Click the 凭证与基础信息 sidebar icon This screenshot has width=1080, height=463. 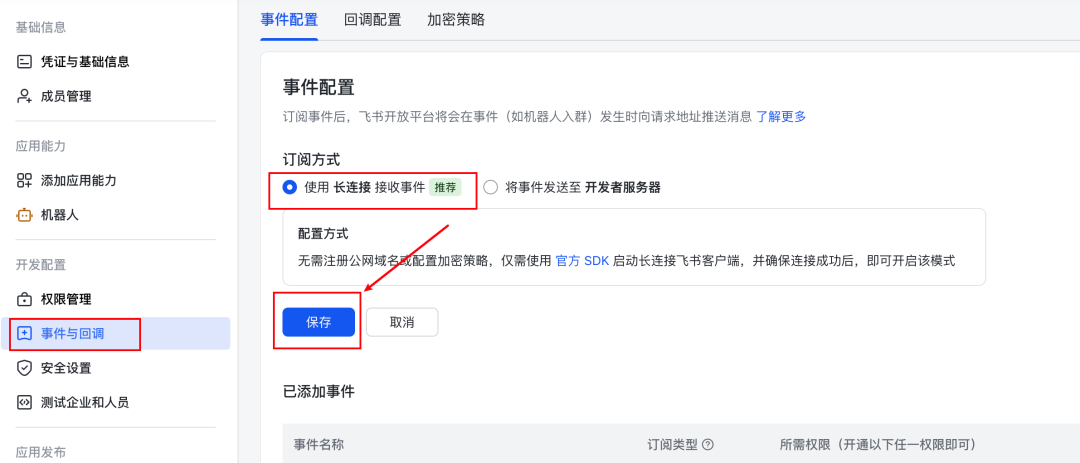point(25,62)
